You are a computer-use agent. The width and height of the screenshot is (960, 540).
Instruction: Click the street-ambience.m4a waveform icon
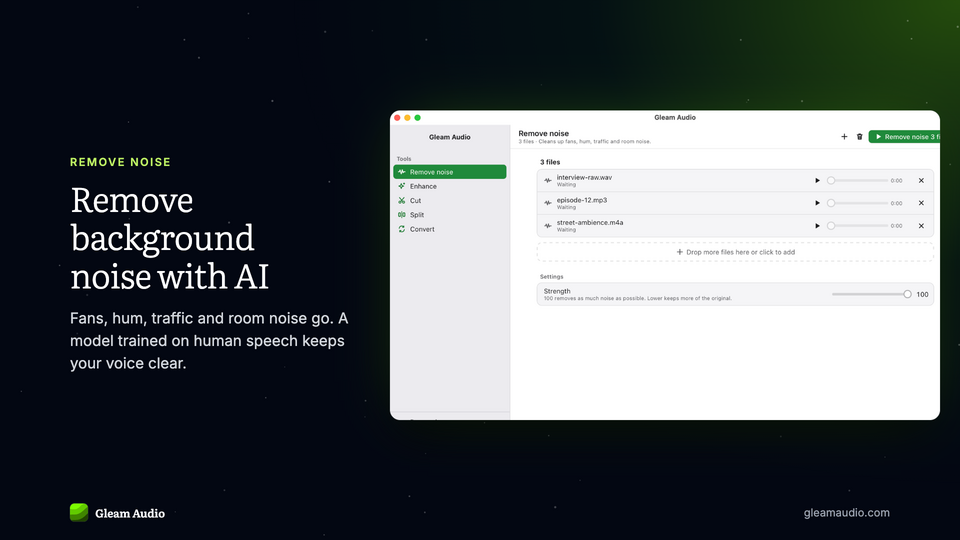point(548,226)
